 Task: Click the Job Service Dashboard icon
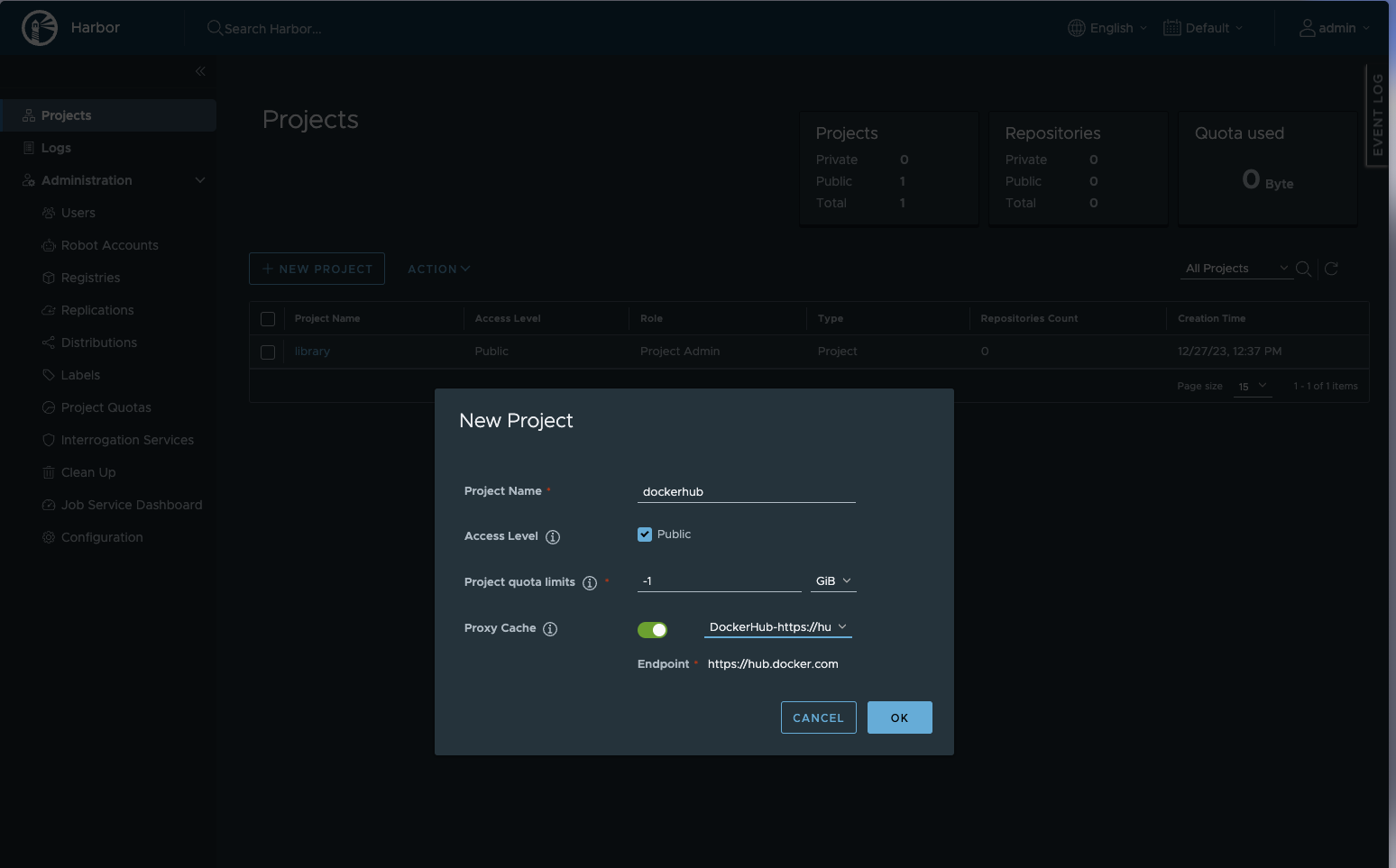click(x=49, y=505)
